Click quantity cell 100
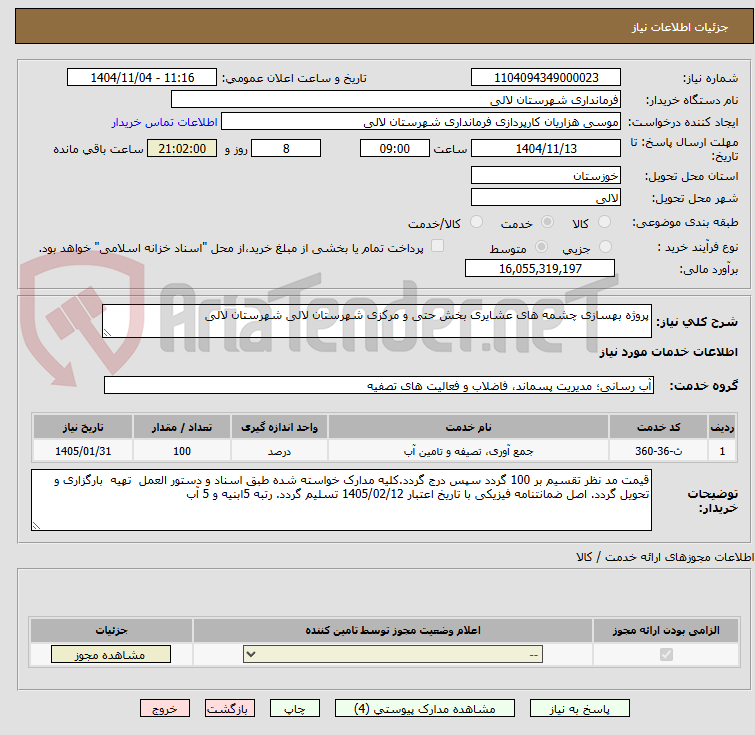755x735 pixels. pyautogui.click(x=182, y=451)
